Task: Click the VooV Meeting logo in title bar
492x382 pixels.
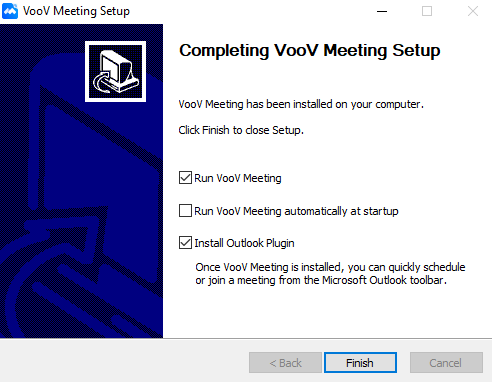Action: coord(10,11)
